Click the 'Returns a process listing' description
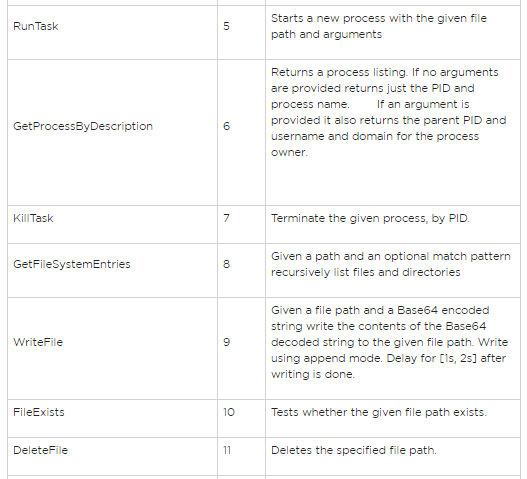Screen dimensions: 527x479 point(389,112)
